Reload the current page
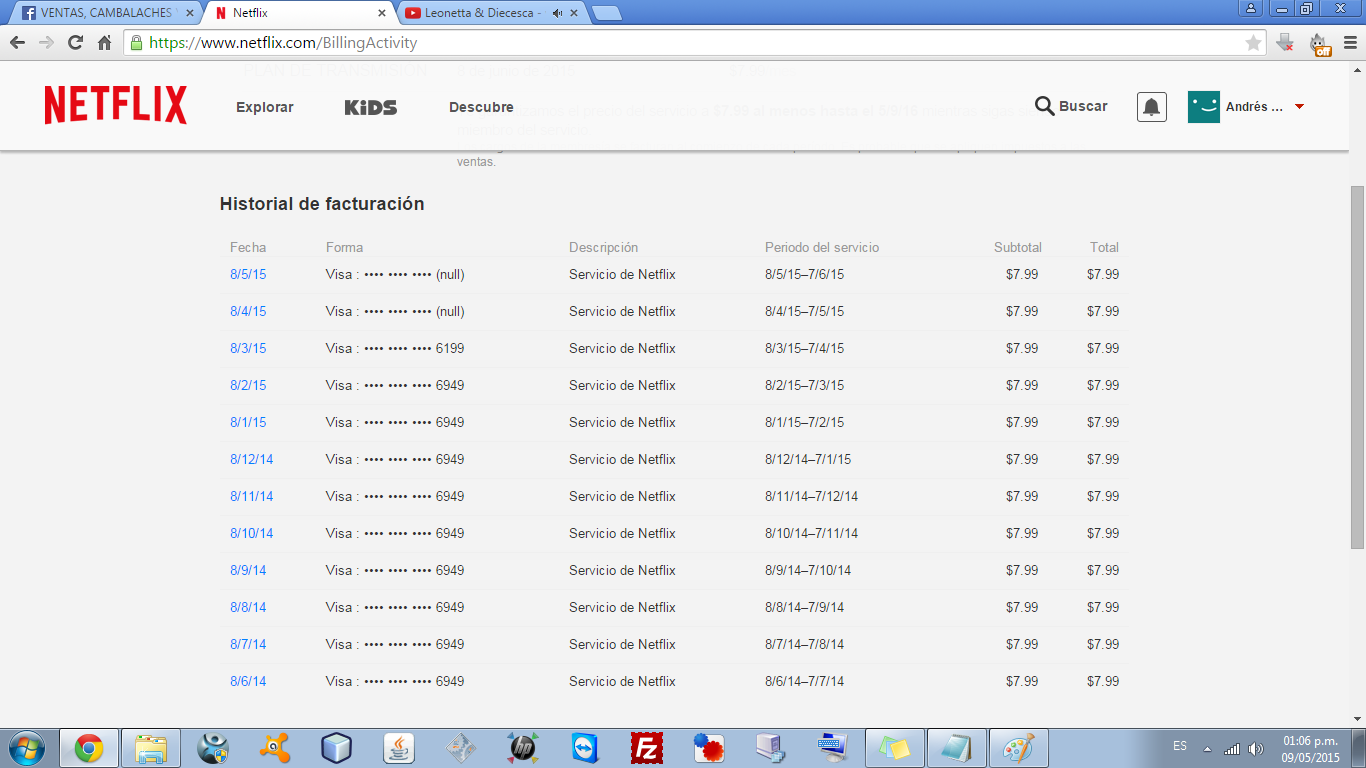Screen dimensions: 1366x768 click(75, 43)
